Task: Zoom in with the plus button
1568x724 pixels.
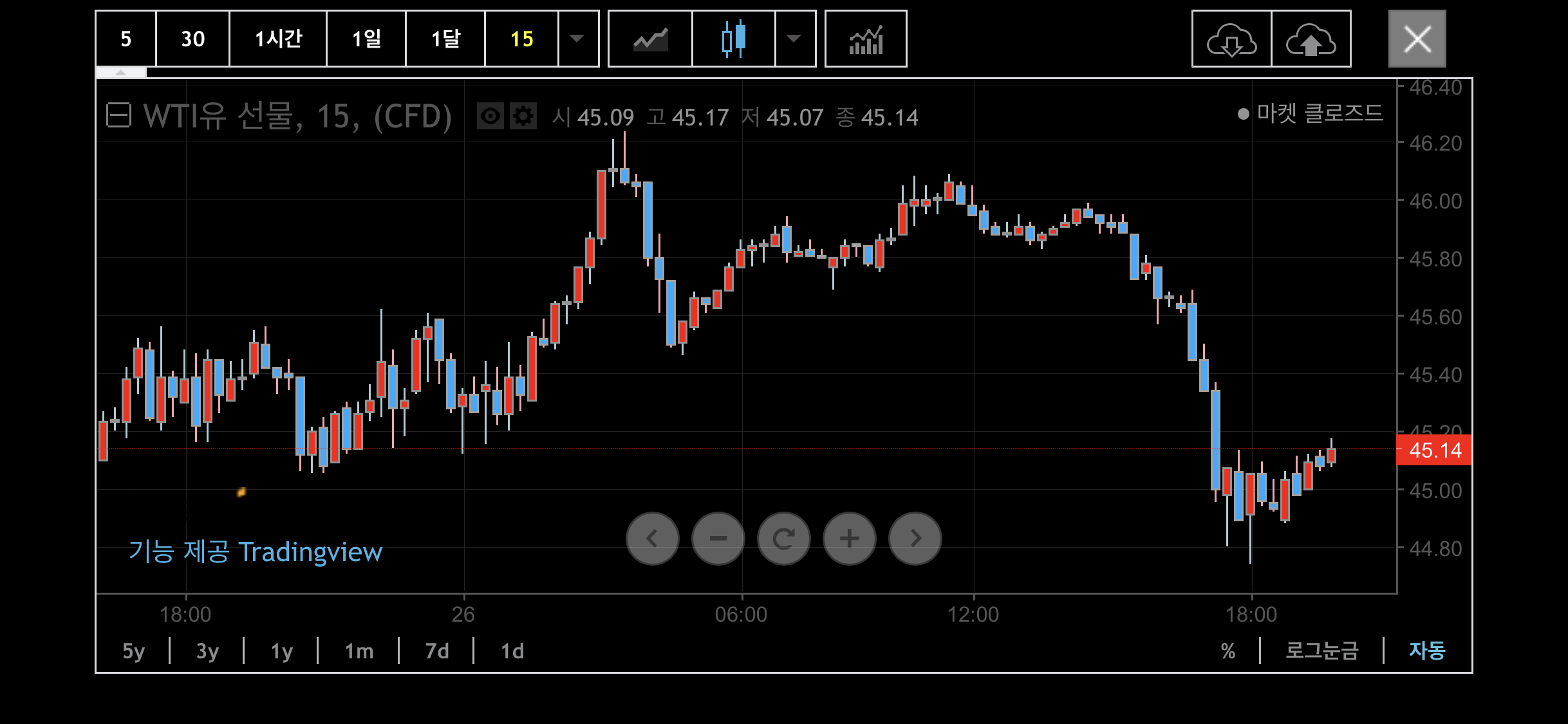Action: click(x=850, y=539)
